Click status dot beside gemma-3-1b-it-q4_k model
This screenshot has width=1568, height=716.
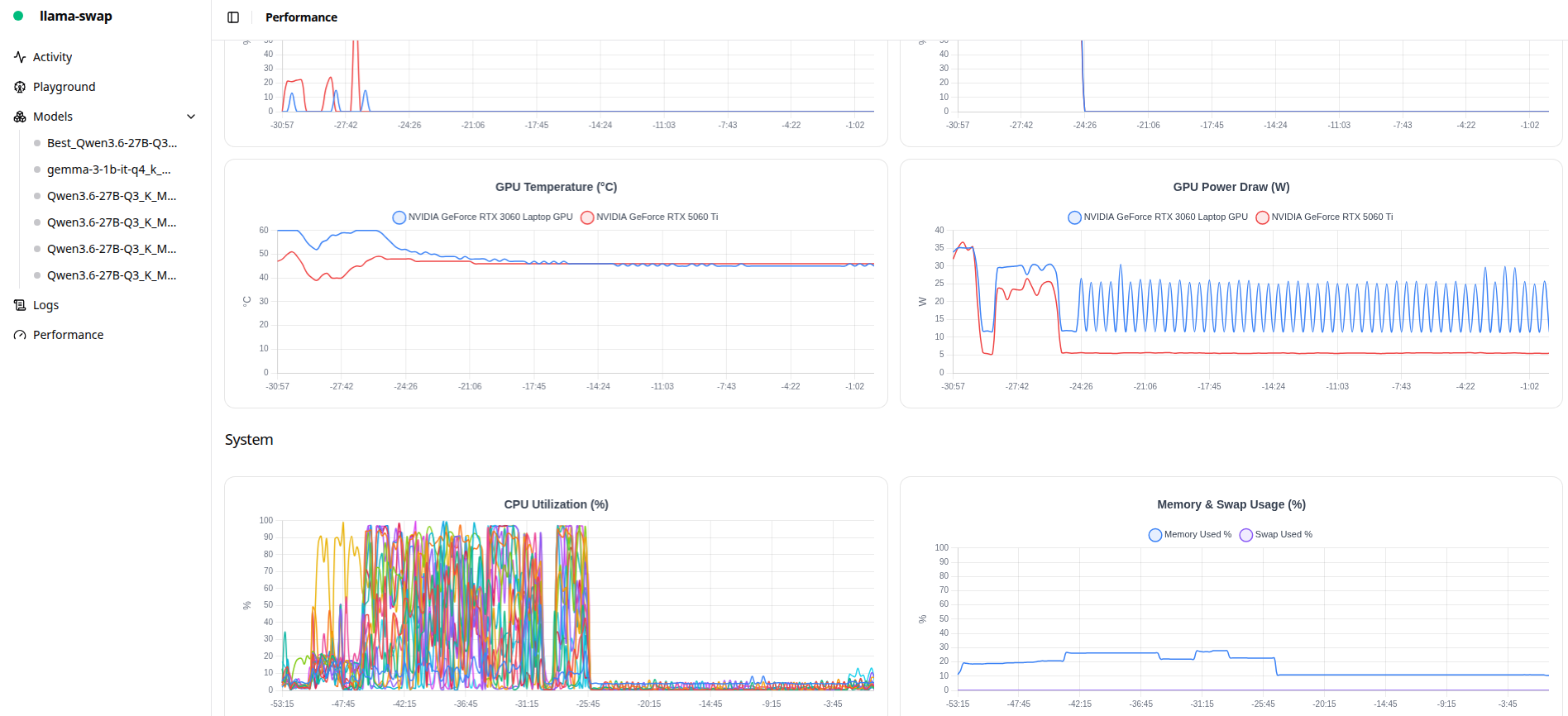37,169
